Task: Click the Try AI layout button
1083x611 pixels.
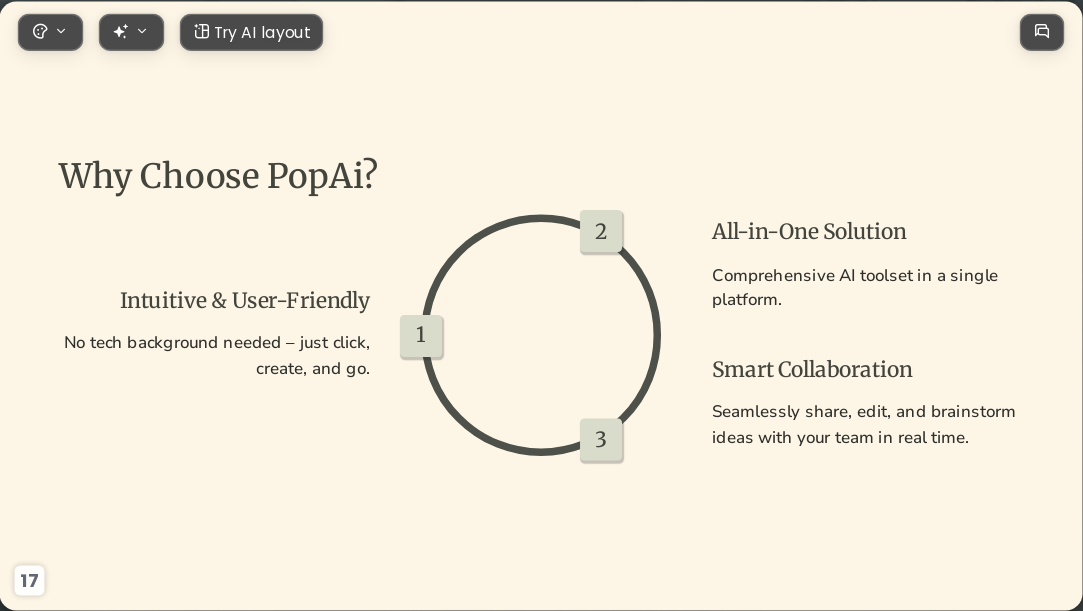Action: (x=251, y=32)
